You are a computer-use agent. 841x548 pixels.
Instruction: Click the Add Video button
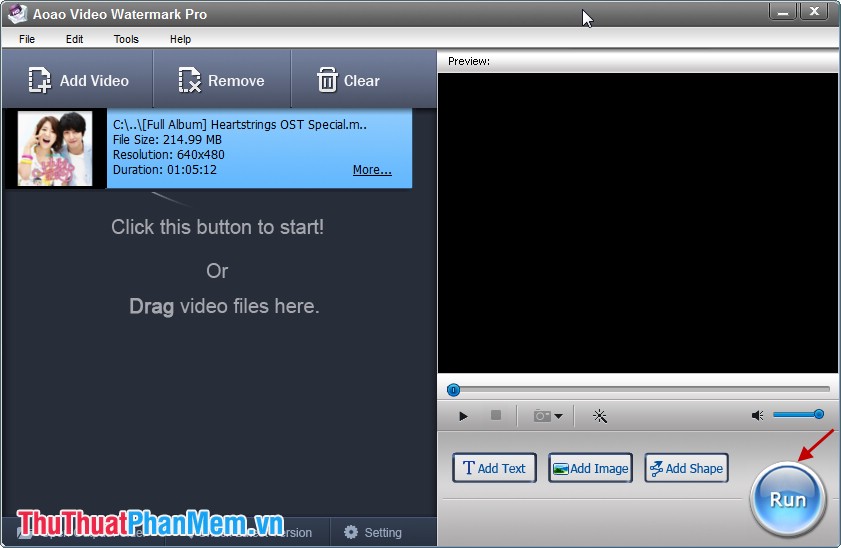78,80
